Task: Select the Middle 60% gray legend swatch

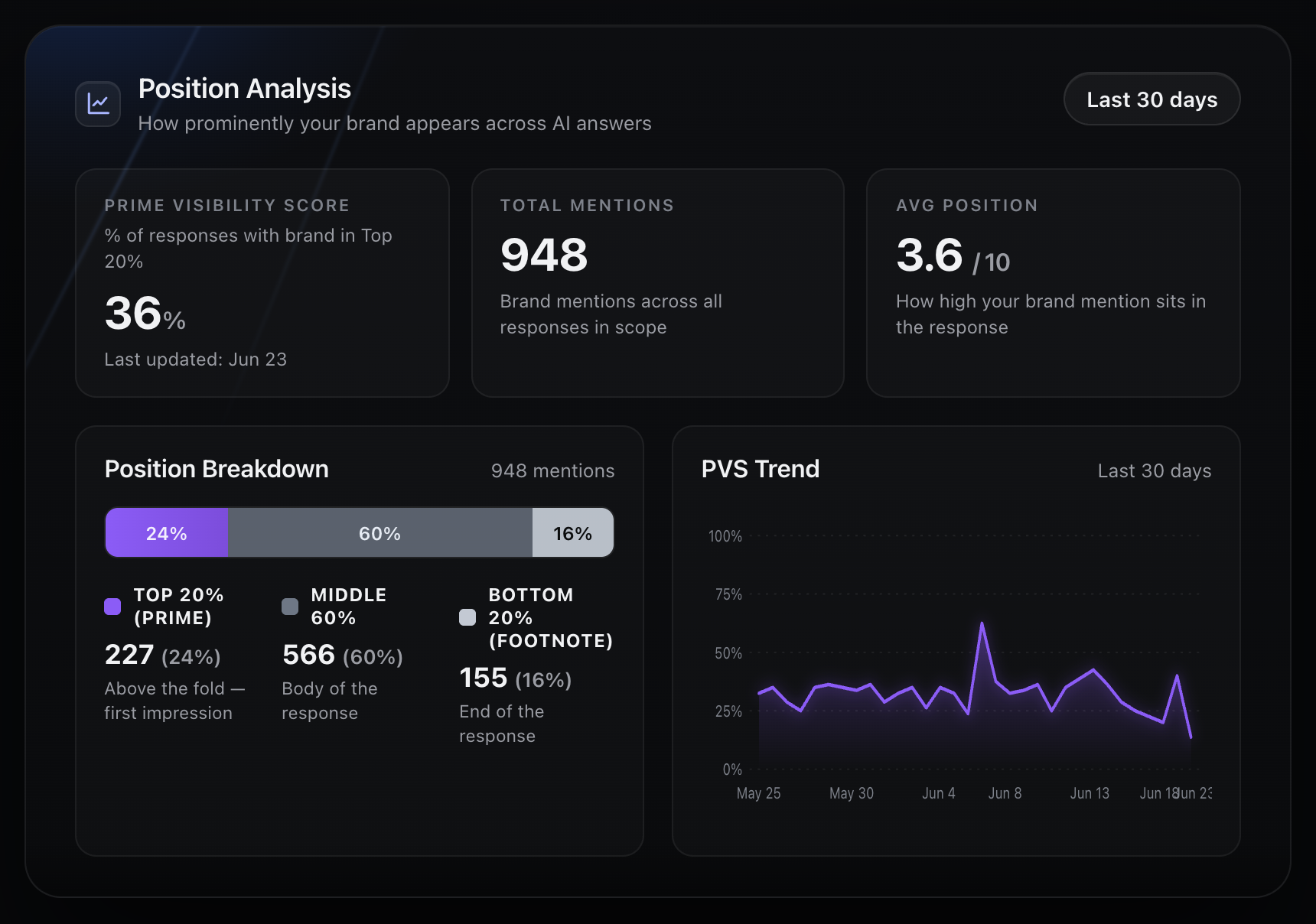Action: click(290, 607)
